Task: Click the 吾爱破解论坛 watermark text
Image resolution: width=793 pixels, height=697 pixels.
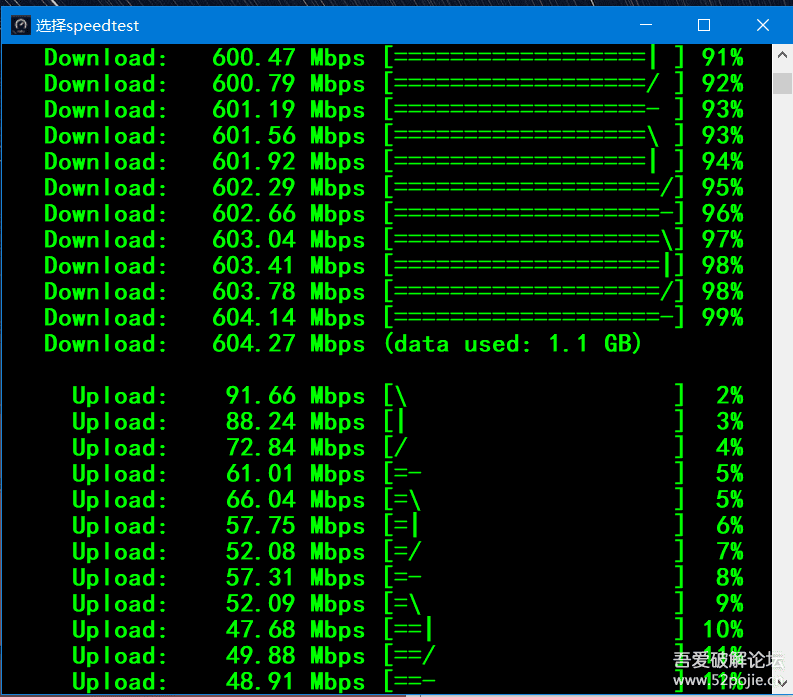Action: pos(727,660)
